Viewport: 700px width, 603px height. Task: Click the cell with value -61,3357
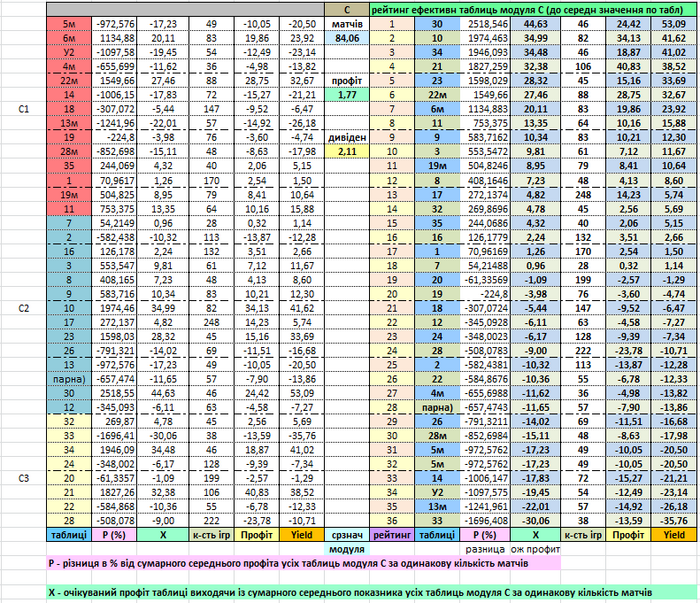114,478
